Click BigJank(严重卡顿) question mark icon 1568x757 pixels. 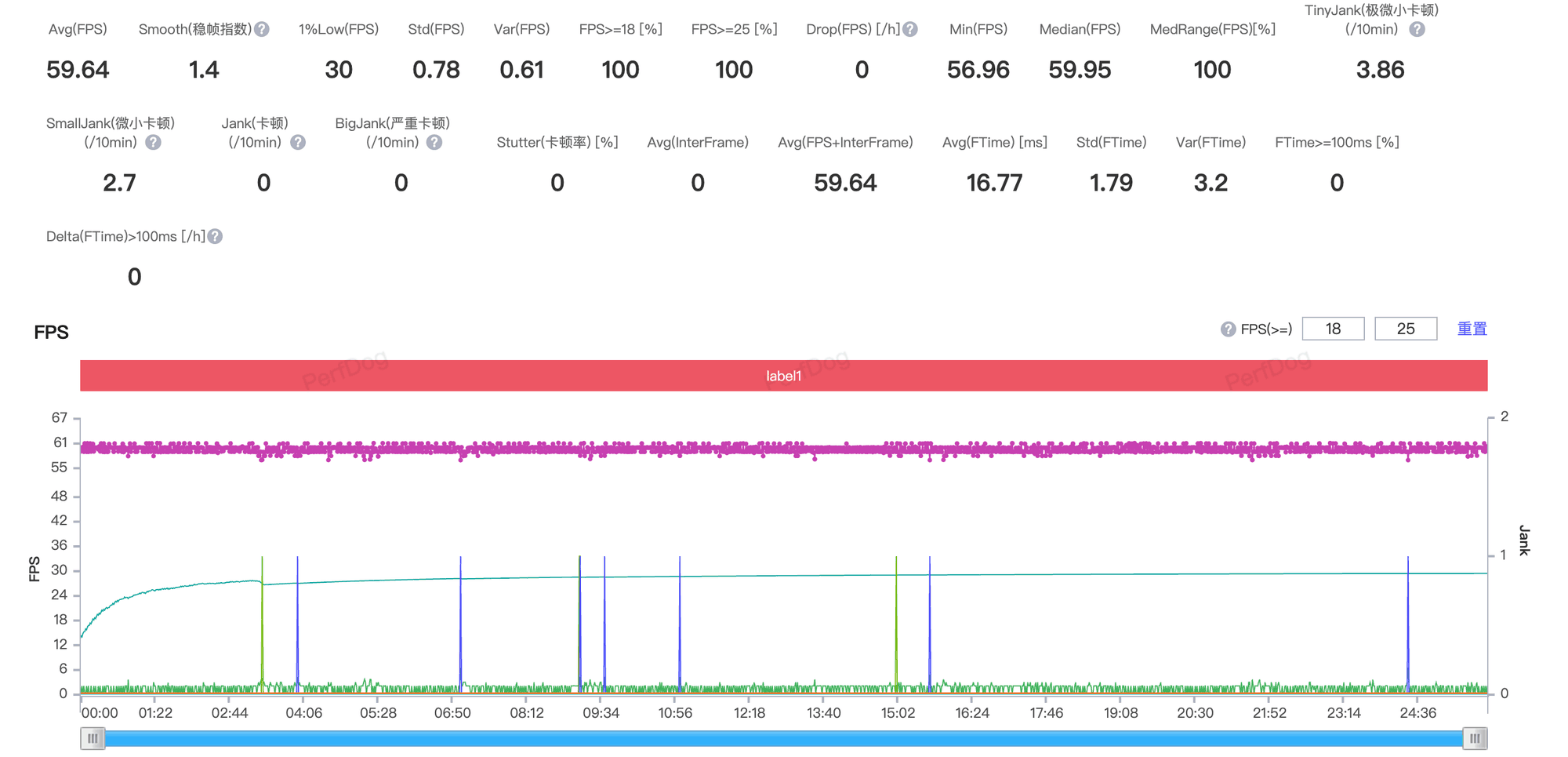[x=434, y=142]
